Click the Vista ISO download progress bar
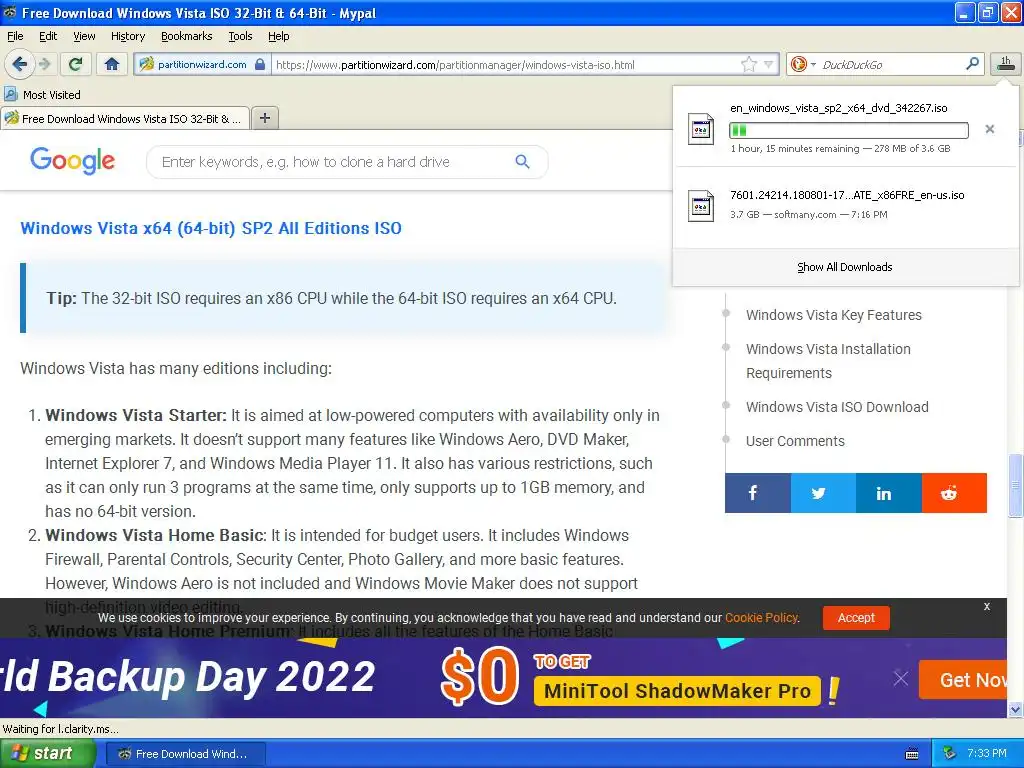Screen dimensions: 1024x768 [x=848, y=130]
